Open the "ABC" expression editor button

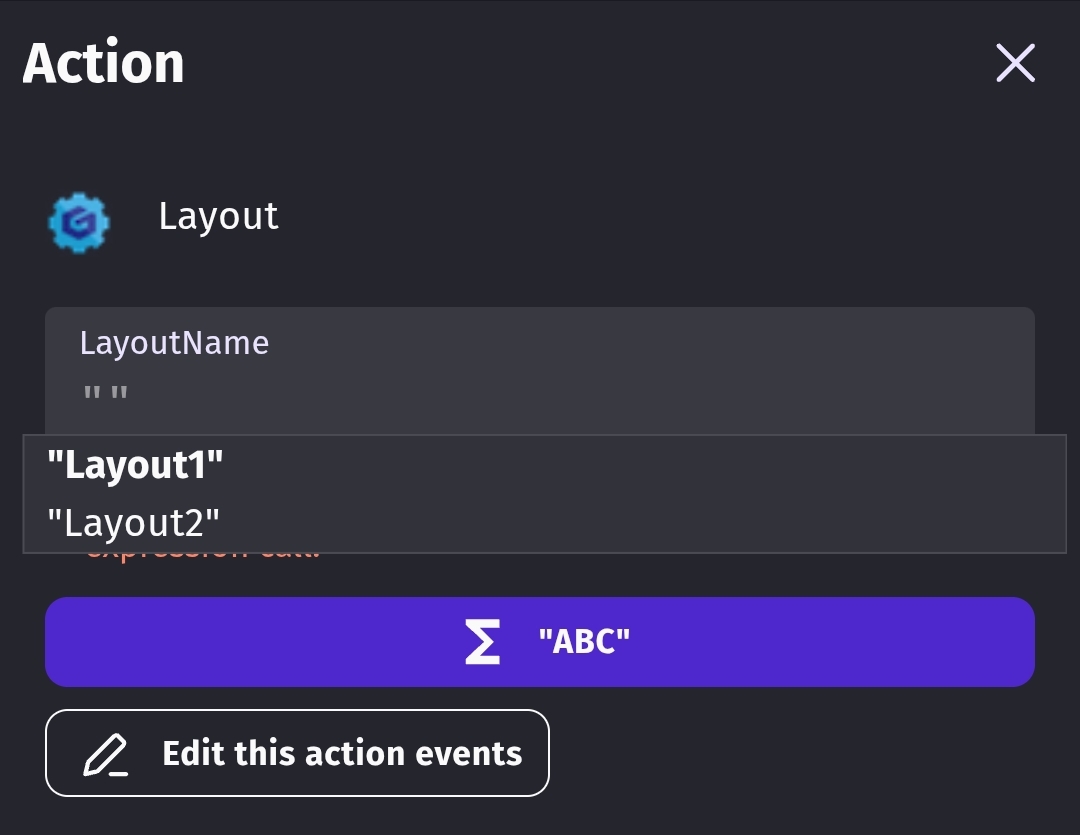[x=540, y=641]
